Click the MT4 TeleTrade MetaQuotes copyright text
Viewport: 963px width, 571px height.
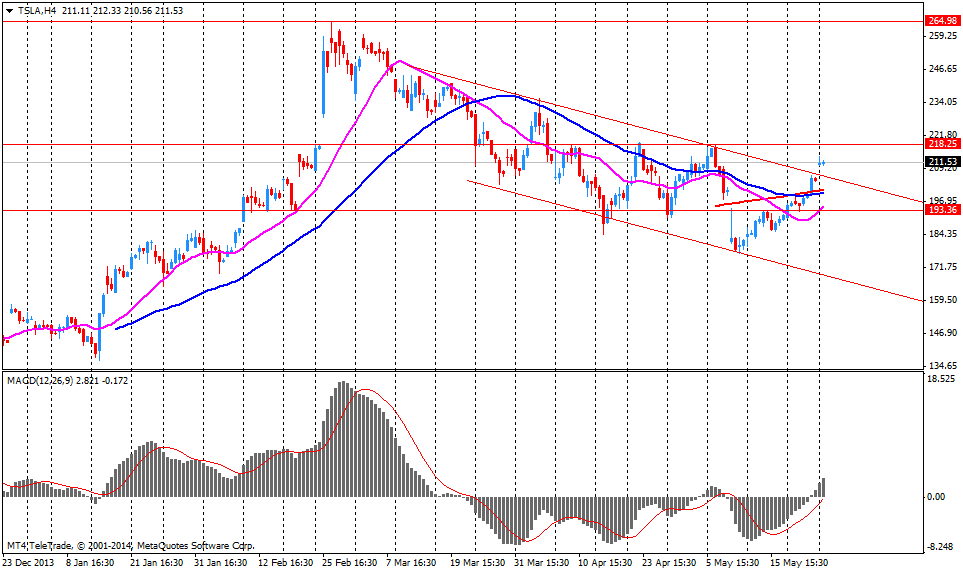tap(131, 546)
